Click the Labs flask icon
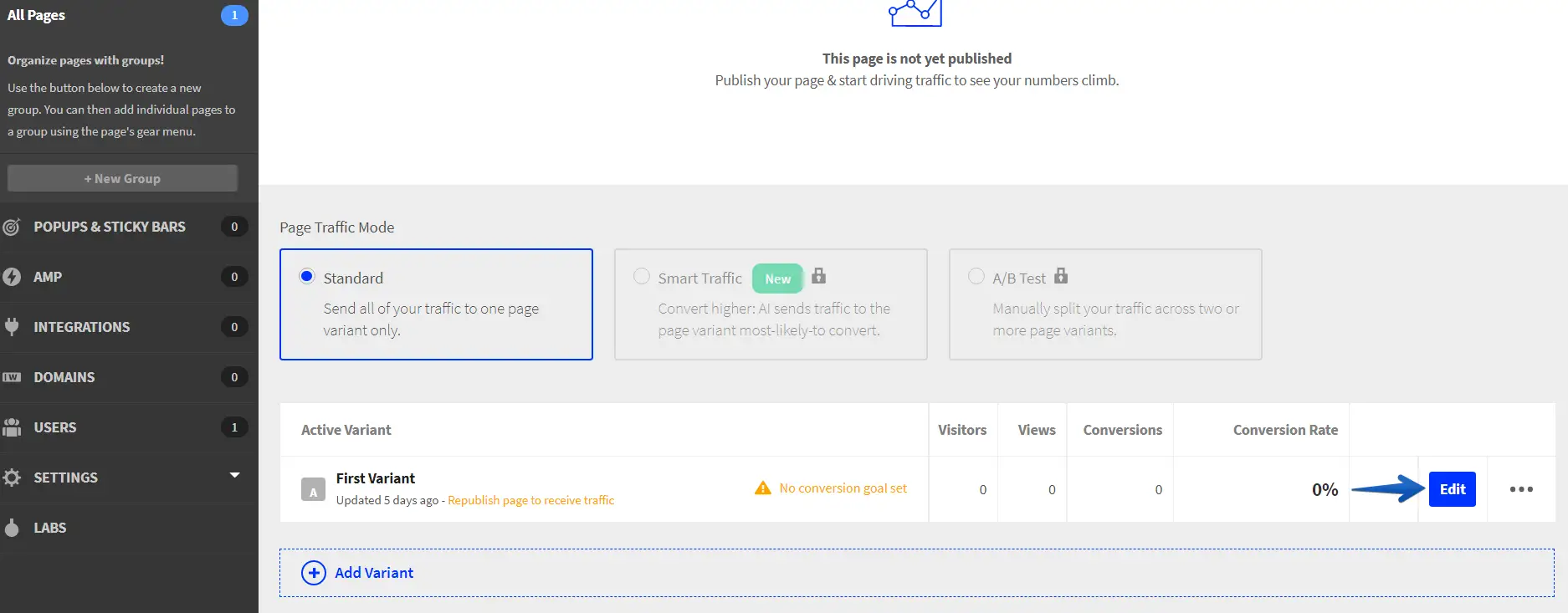The image size is (1568, 613). pyautogui.click(x=12, y=528)
